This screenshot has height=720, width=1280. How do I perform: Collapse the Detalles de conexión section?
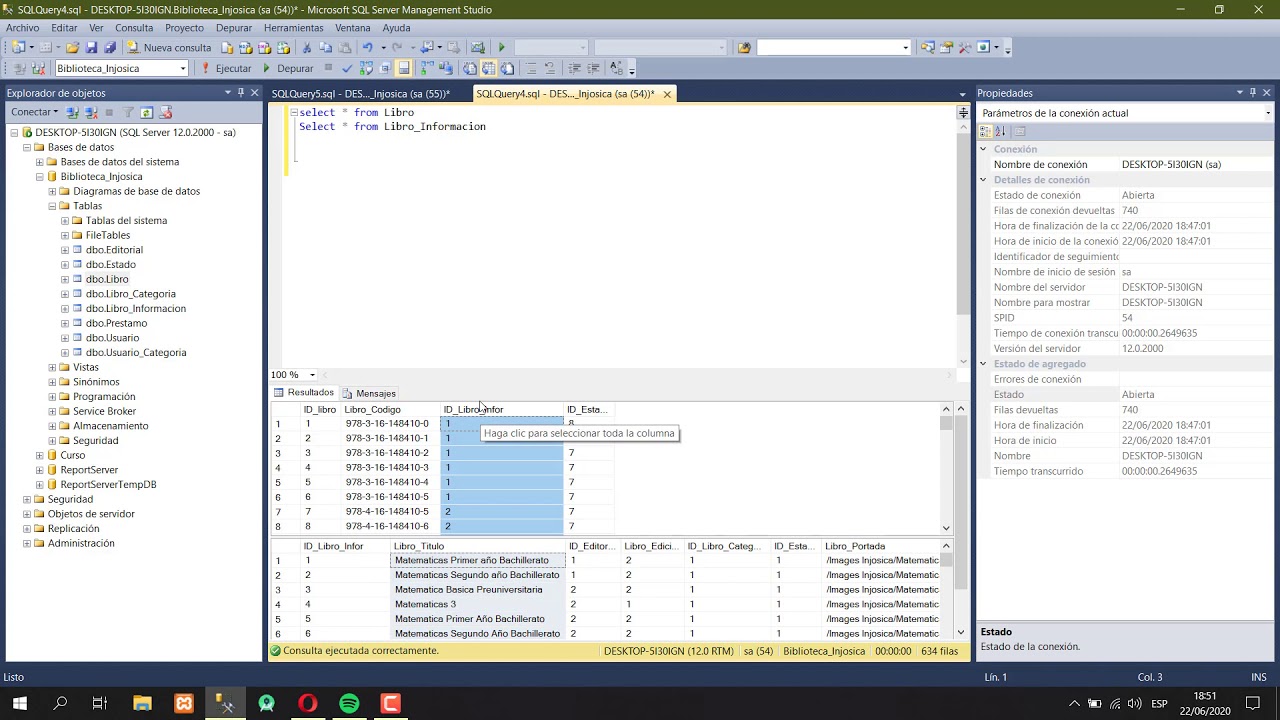coord(983,180)
